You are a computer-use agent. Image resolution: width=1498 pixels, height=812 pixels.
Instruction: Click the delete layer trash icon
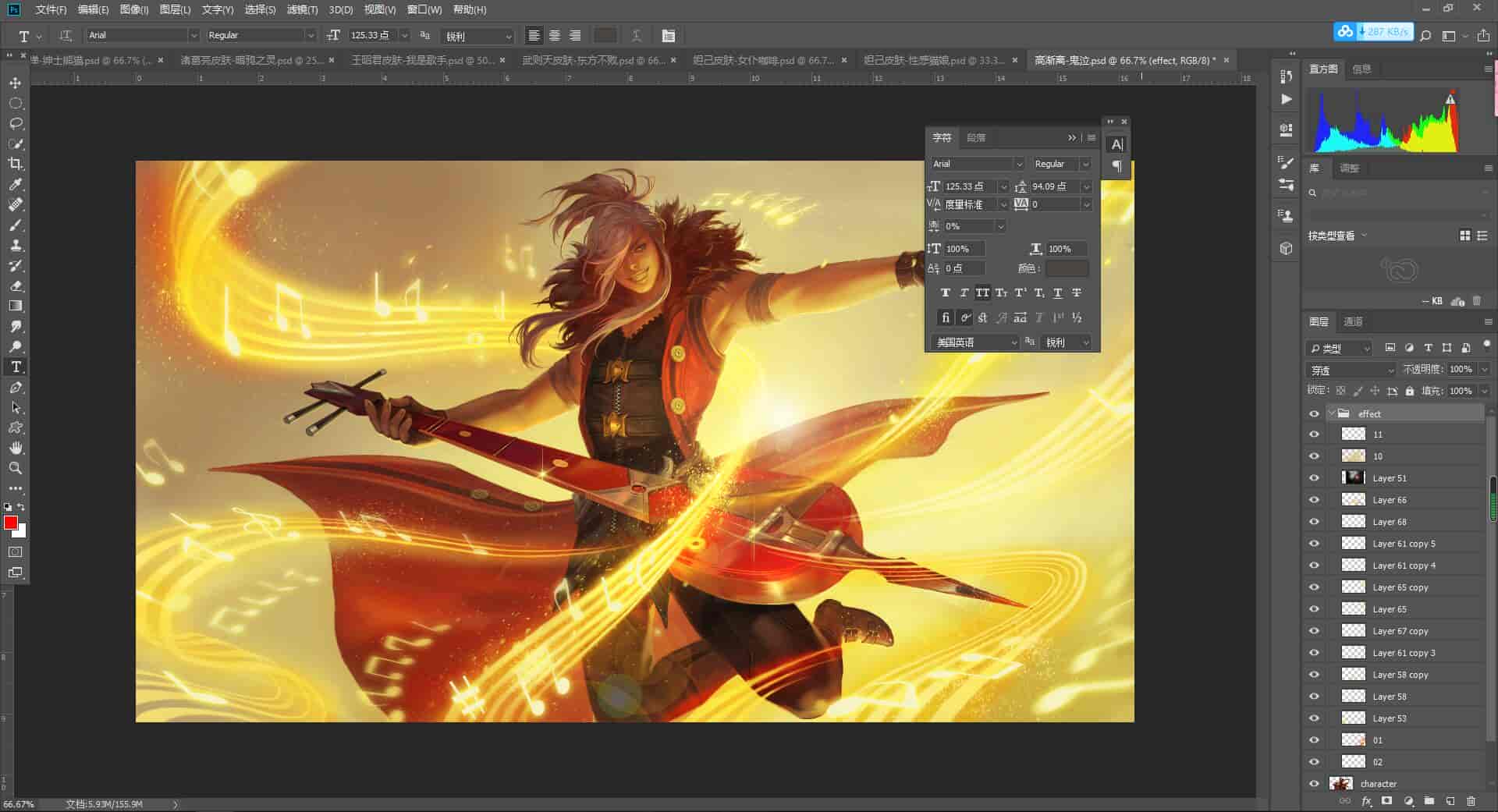point(1471,801)
